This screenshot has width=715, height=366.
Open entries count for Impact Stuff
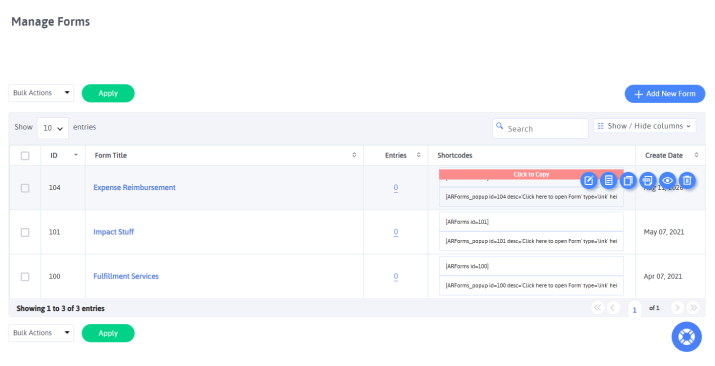coord(396,232)
